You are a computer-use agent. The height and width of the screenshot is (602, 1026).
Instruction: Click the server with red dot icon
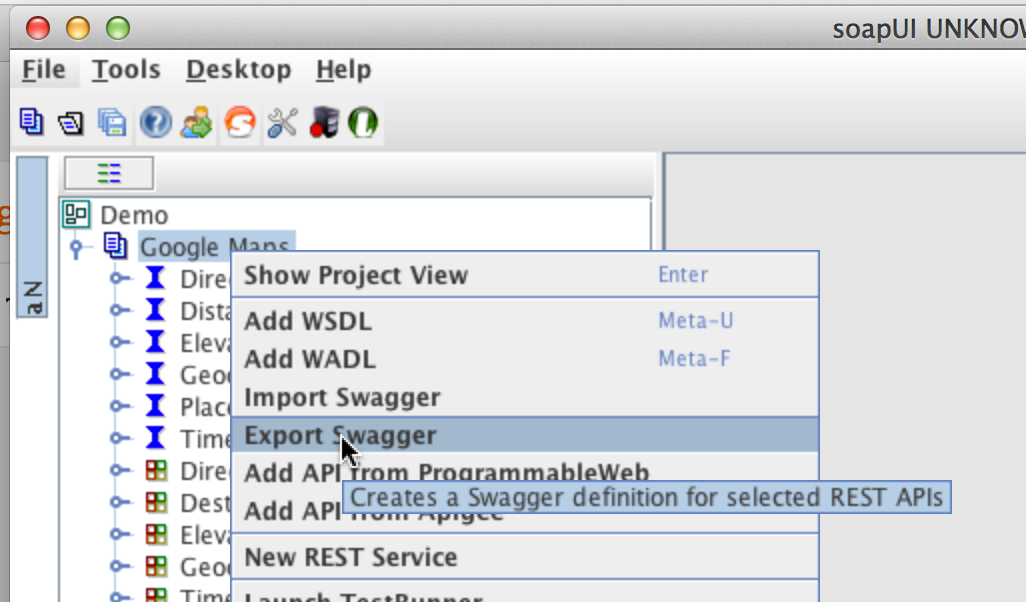pos(324,122)
